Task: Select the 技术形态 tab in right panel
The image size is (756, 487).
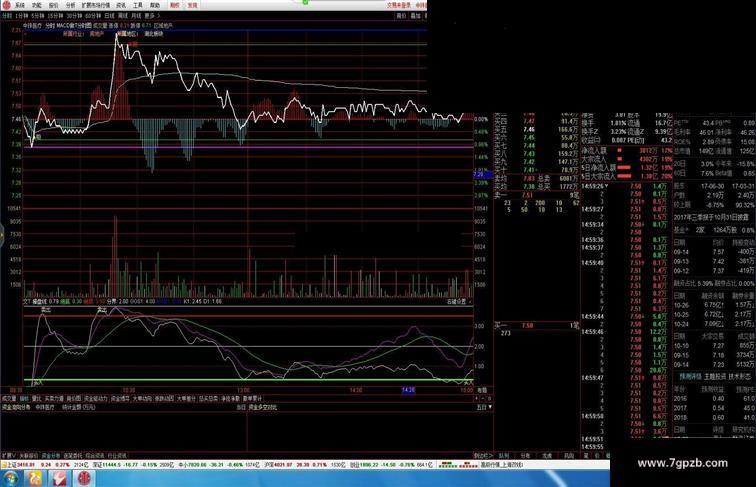Action: (740, 376)
